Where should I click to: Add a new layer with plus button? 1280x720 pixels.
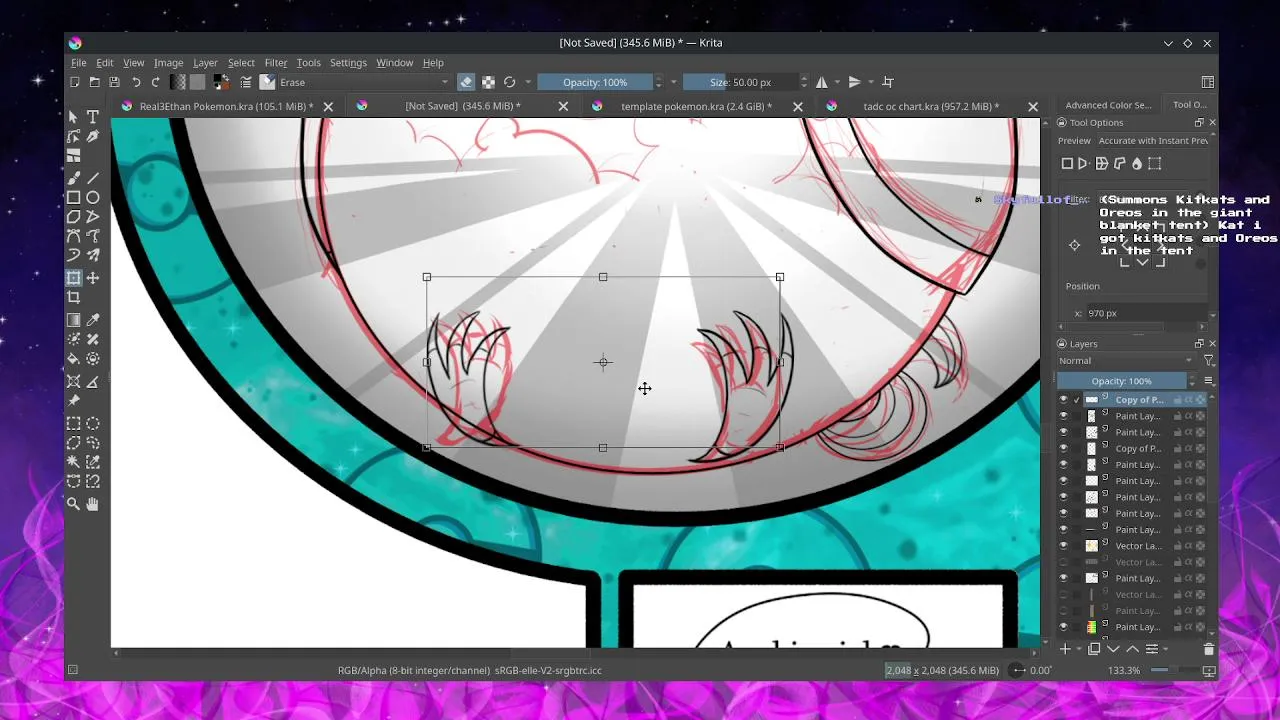click(x=1066, y=649)
